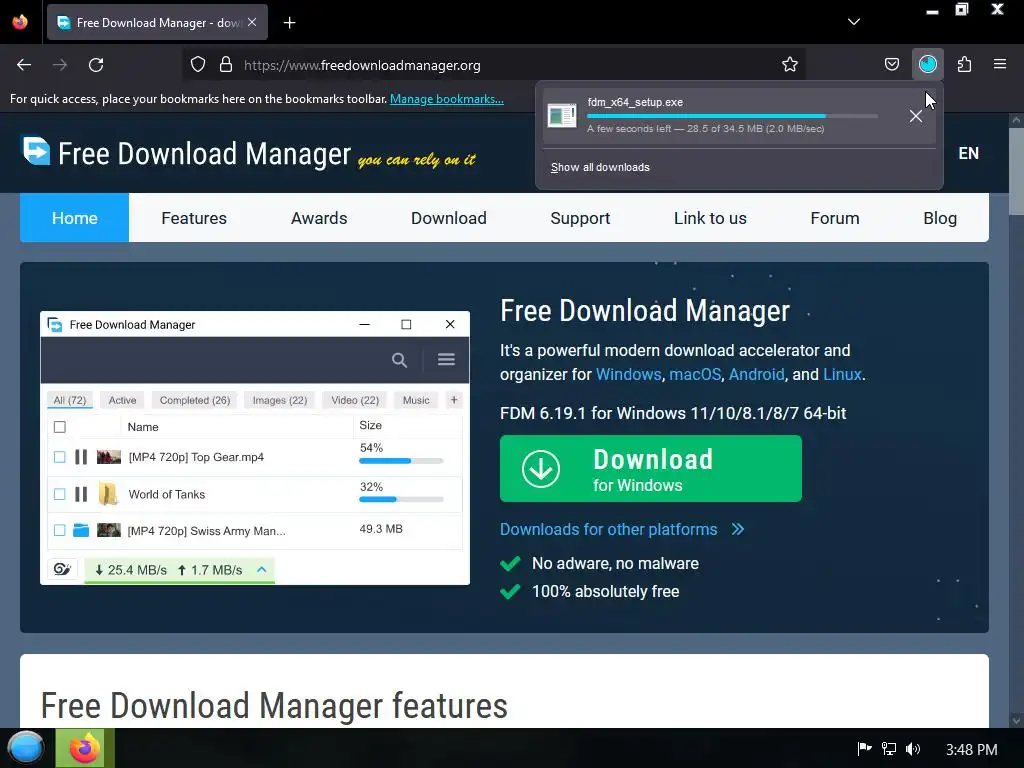Select the Music filter tab
The image size is (1024, 768).
(416, 400)
